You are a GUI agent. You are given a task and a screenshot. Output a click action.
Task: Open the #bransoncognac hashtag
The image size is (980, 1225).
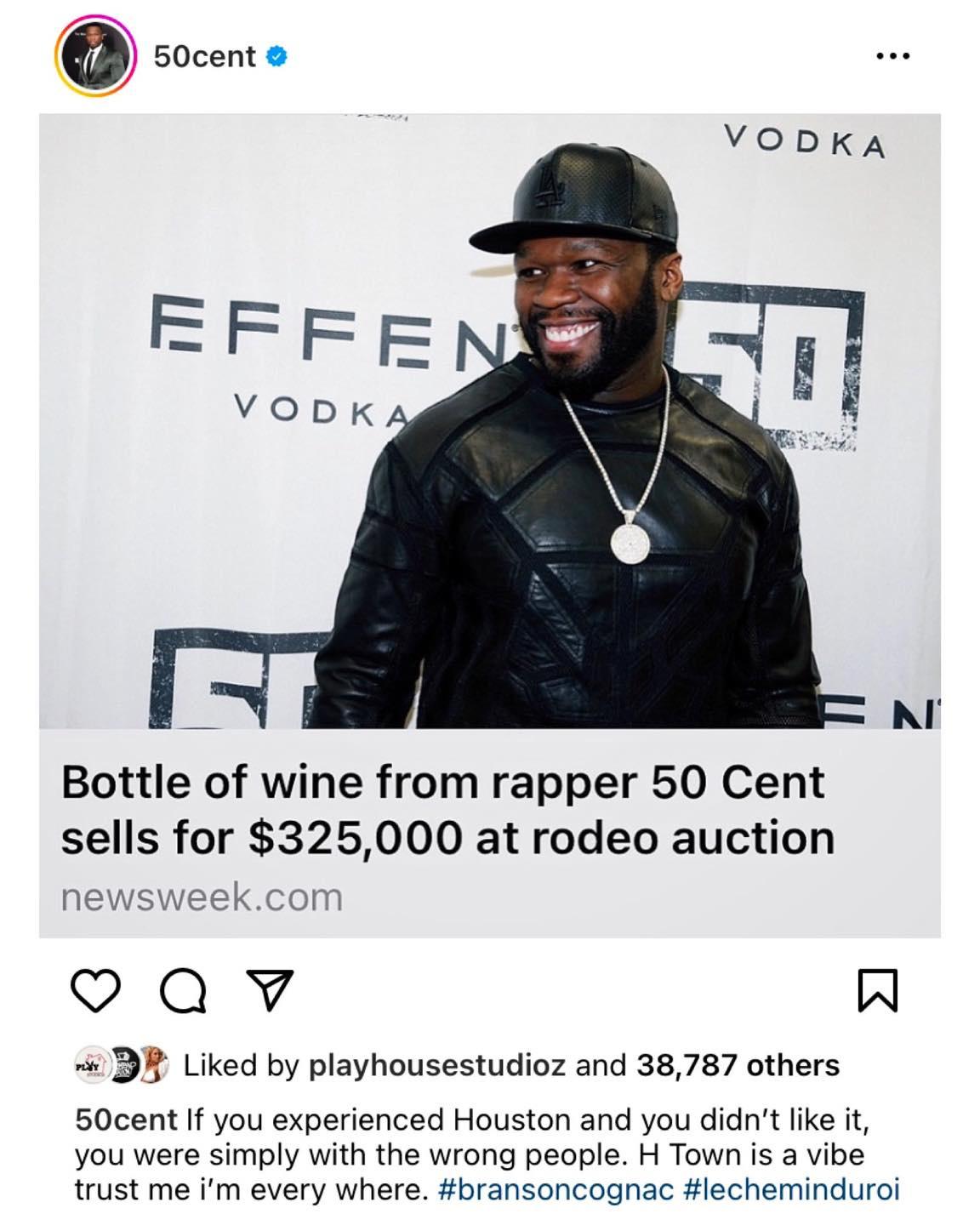click(x=556, y=1189)
